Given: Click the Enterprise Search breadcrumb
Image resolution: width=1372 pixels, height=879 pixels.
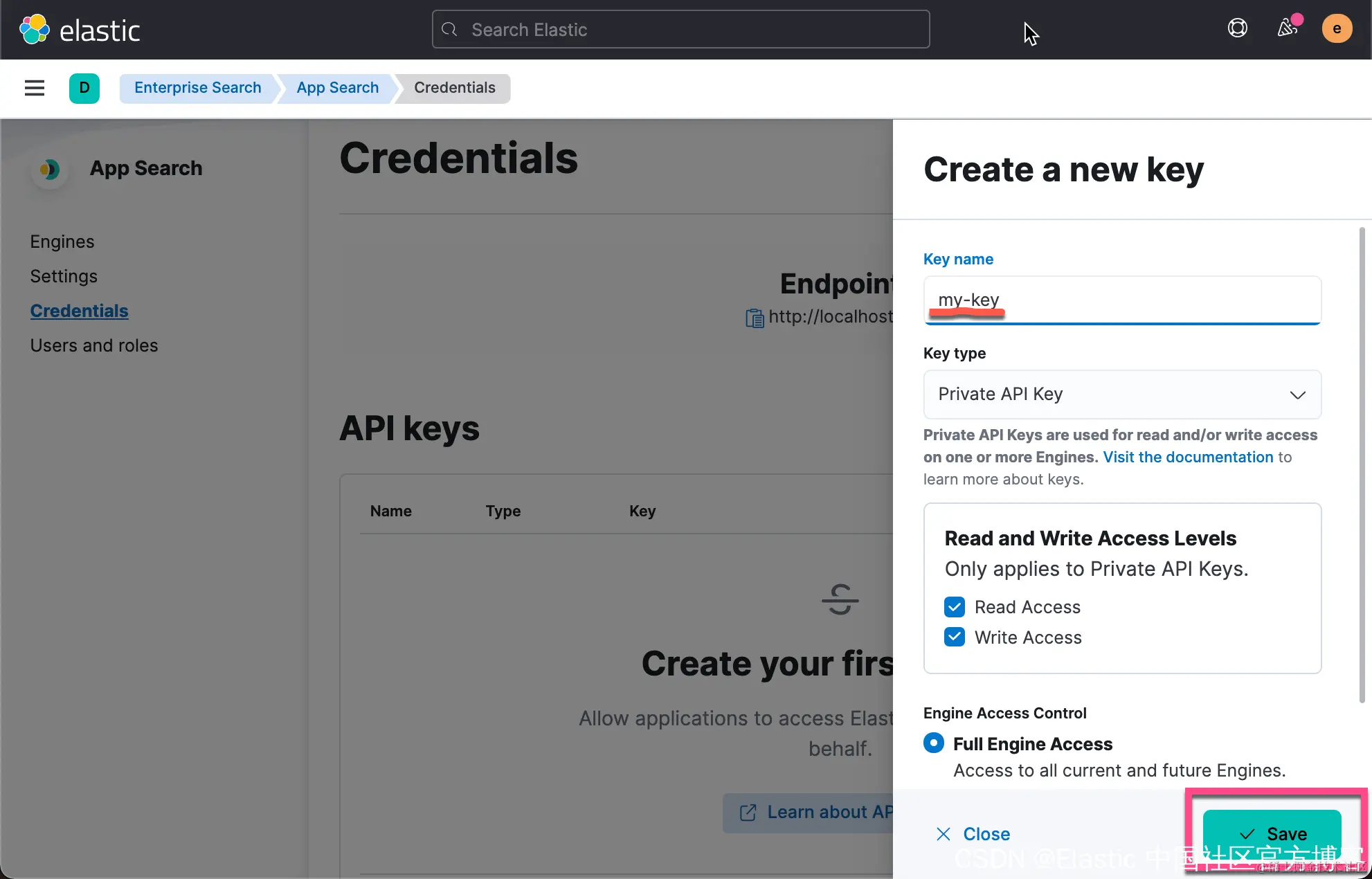Looking at the screenshot, I should [x=197, y=88].
